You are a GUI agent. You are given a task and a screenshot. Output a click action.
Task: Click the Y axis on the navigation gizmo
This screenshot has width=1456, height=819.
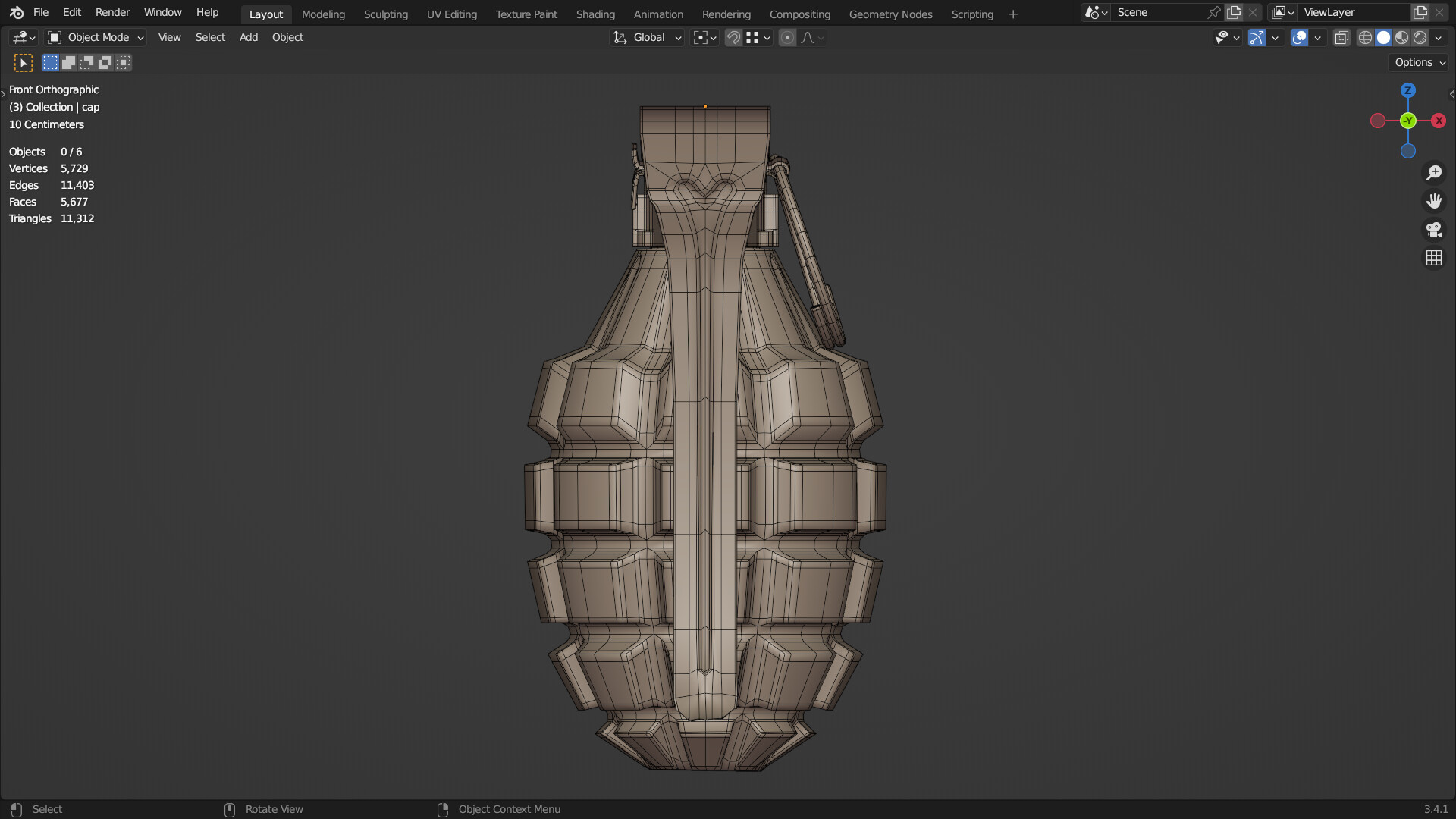coord(1407,121)
